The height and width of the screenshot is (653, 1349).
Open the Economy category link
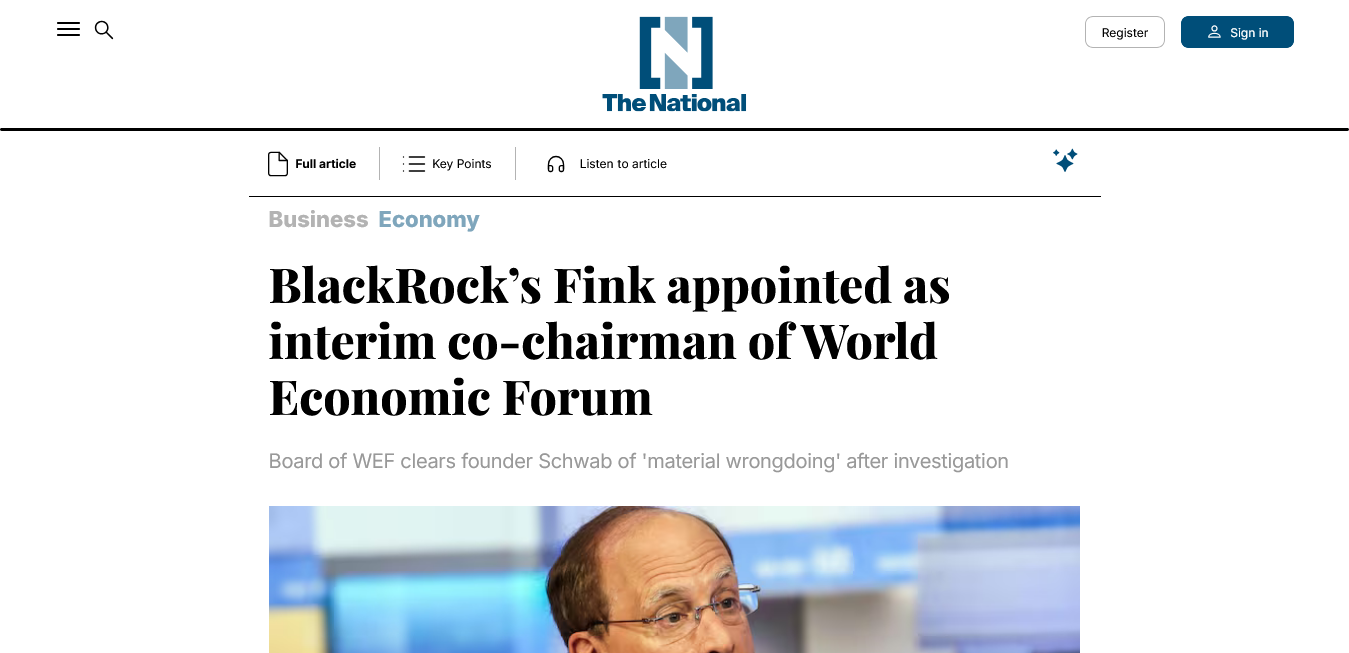[x=428, y=220]
